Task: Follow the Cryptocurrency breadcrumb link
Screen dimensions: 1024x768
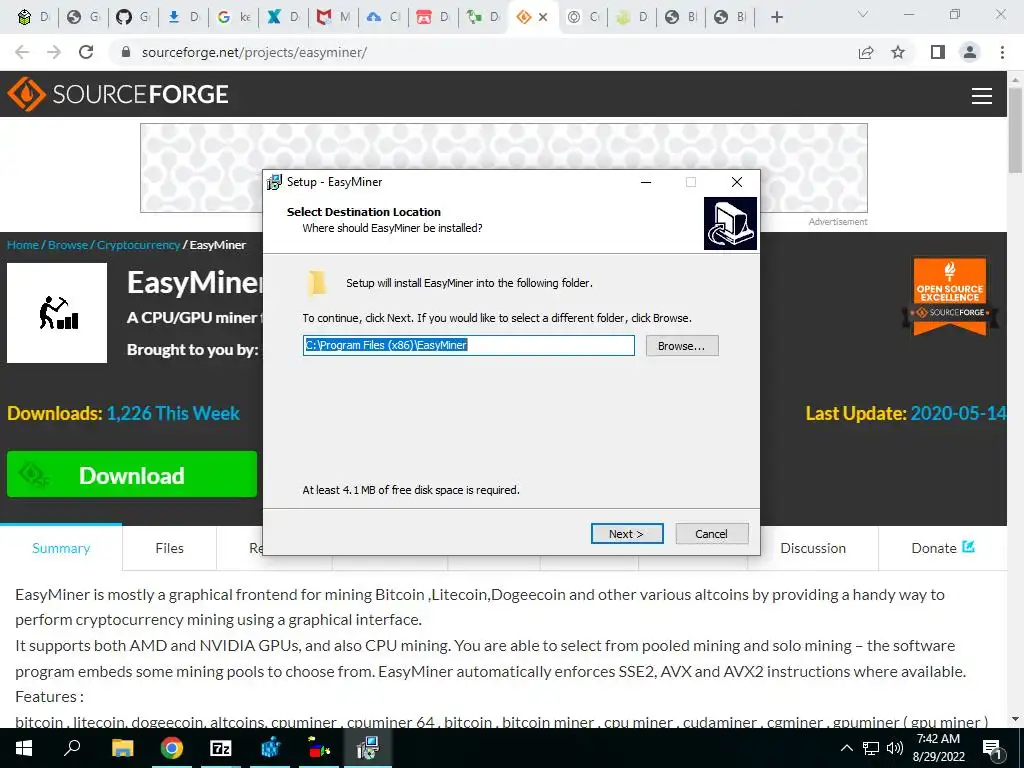Action: tap(138, 245)
